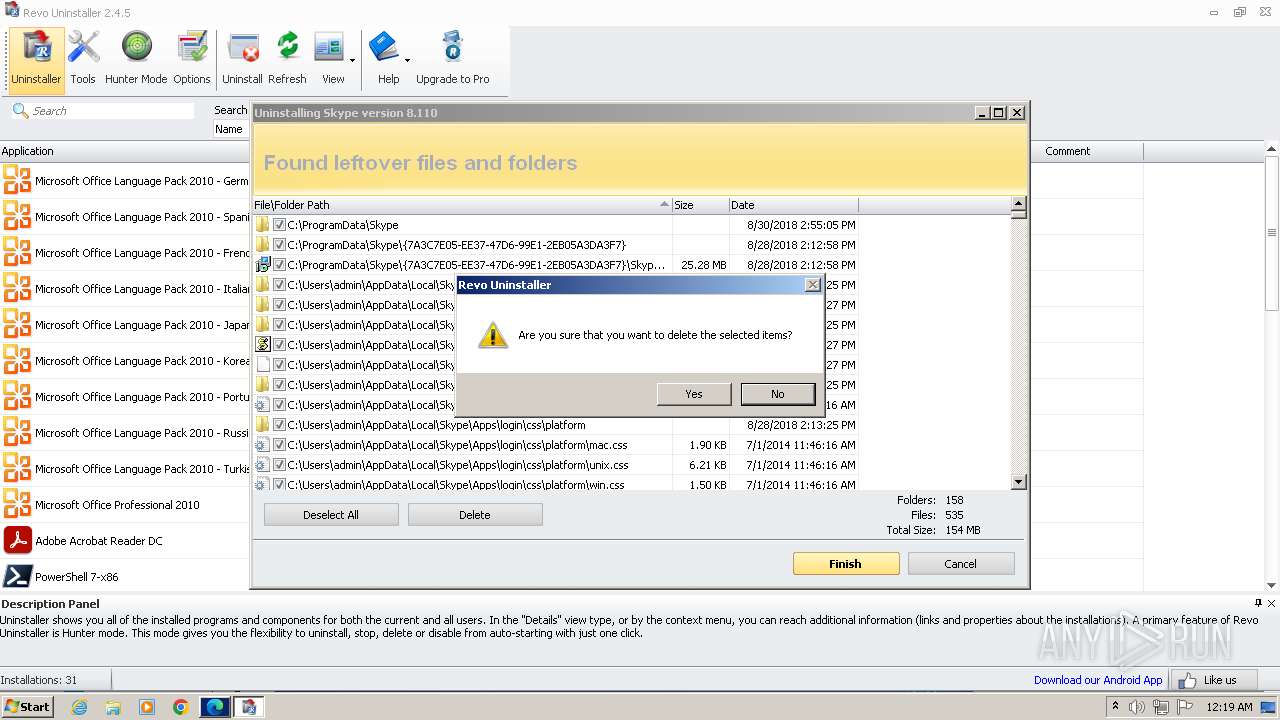Select the C:\ProgramData\Skype folder icon
The width and height of the screenshot is (1280, 720).
[263, 225]
